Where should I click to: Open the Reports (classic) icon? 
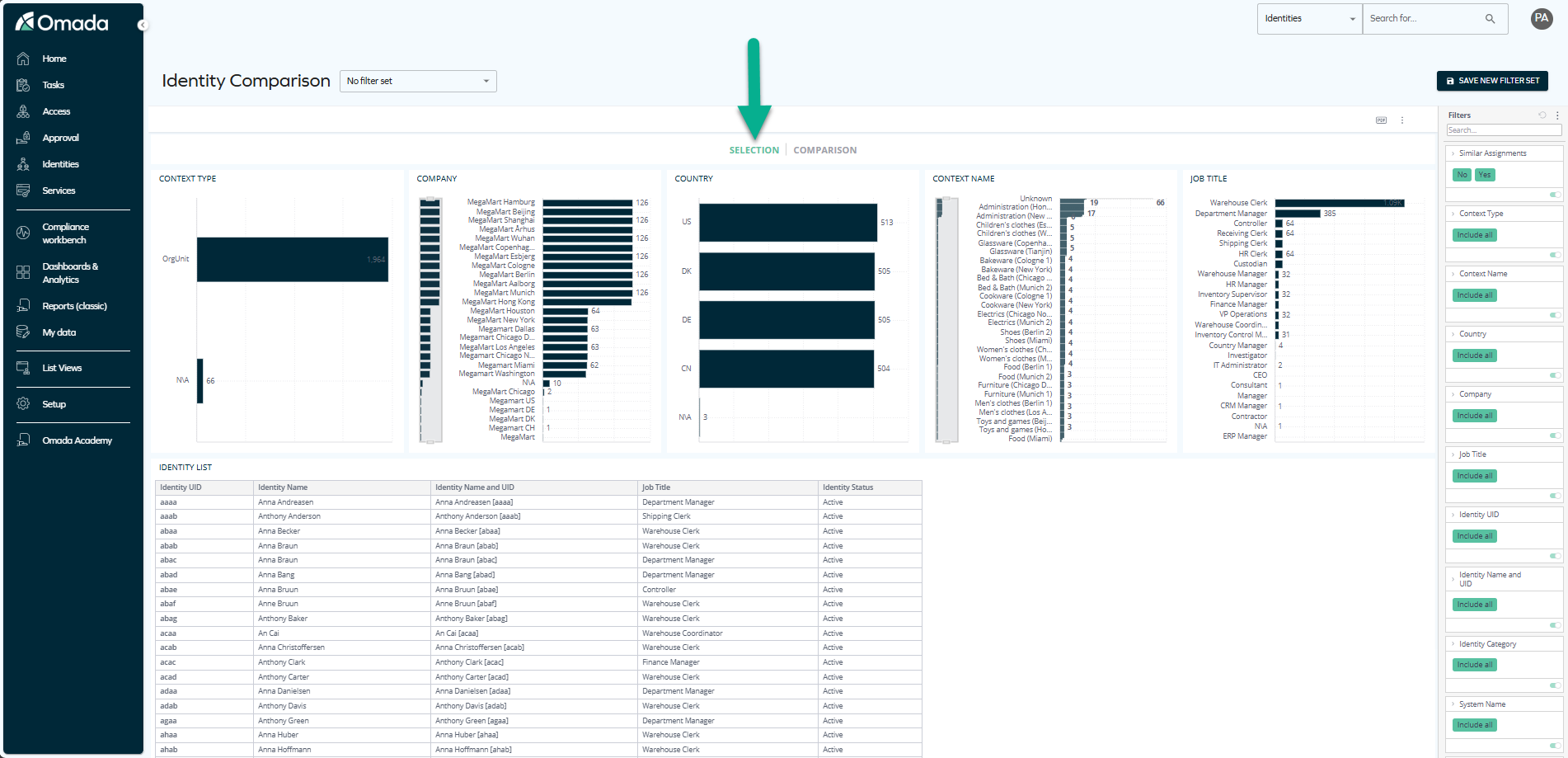point(23,306)
